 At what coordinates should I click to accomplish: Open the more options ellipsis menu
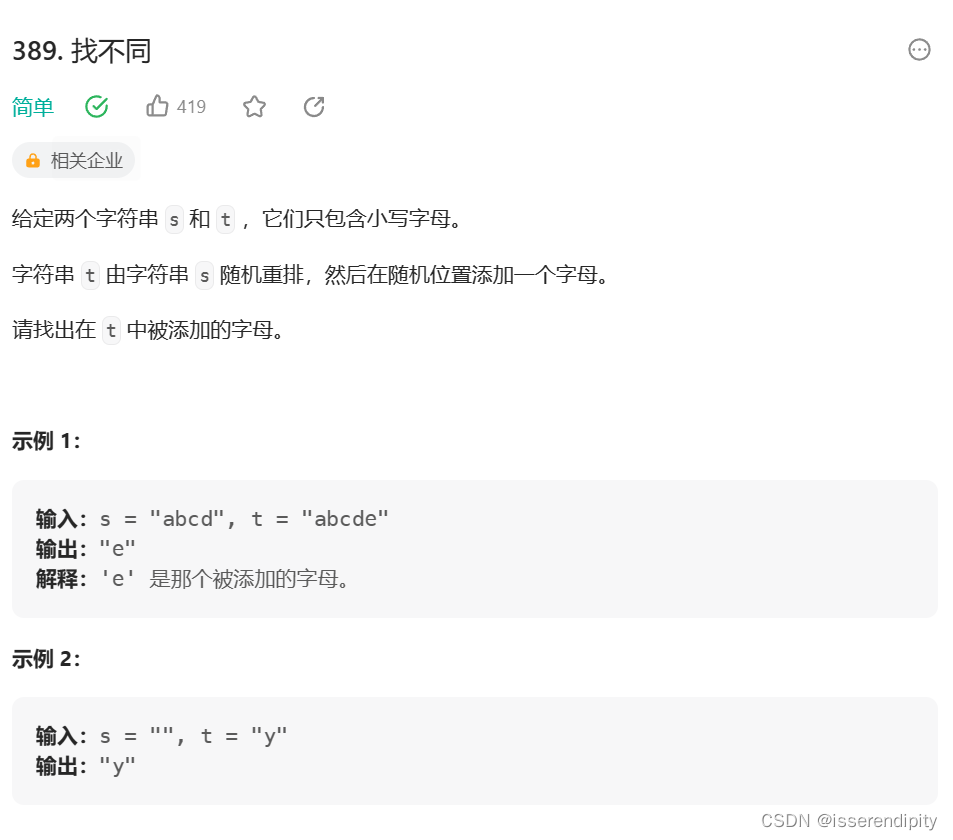[918, 50]
